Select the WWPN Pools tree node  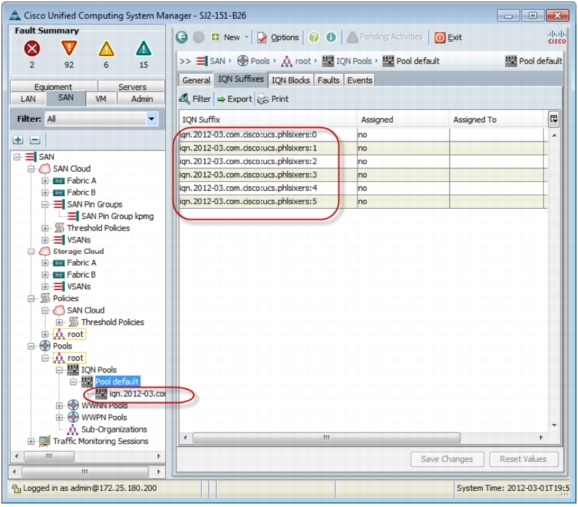[x=104, y=417]
